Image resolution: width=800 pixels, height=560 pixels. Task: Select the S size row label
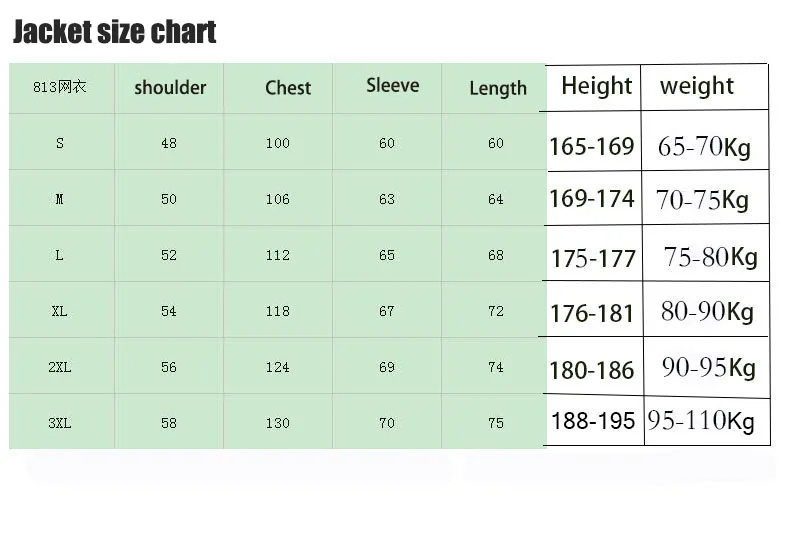coord(60,143)
